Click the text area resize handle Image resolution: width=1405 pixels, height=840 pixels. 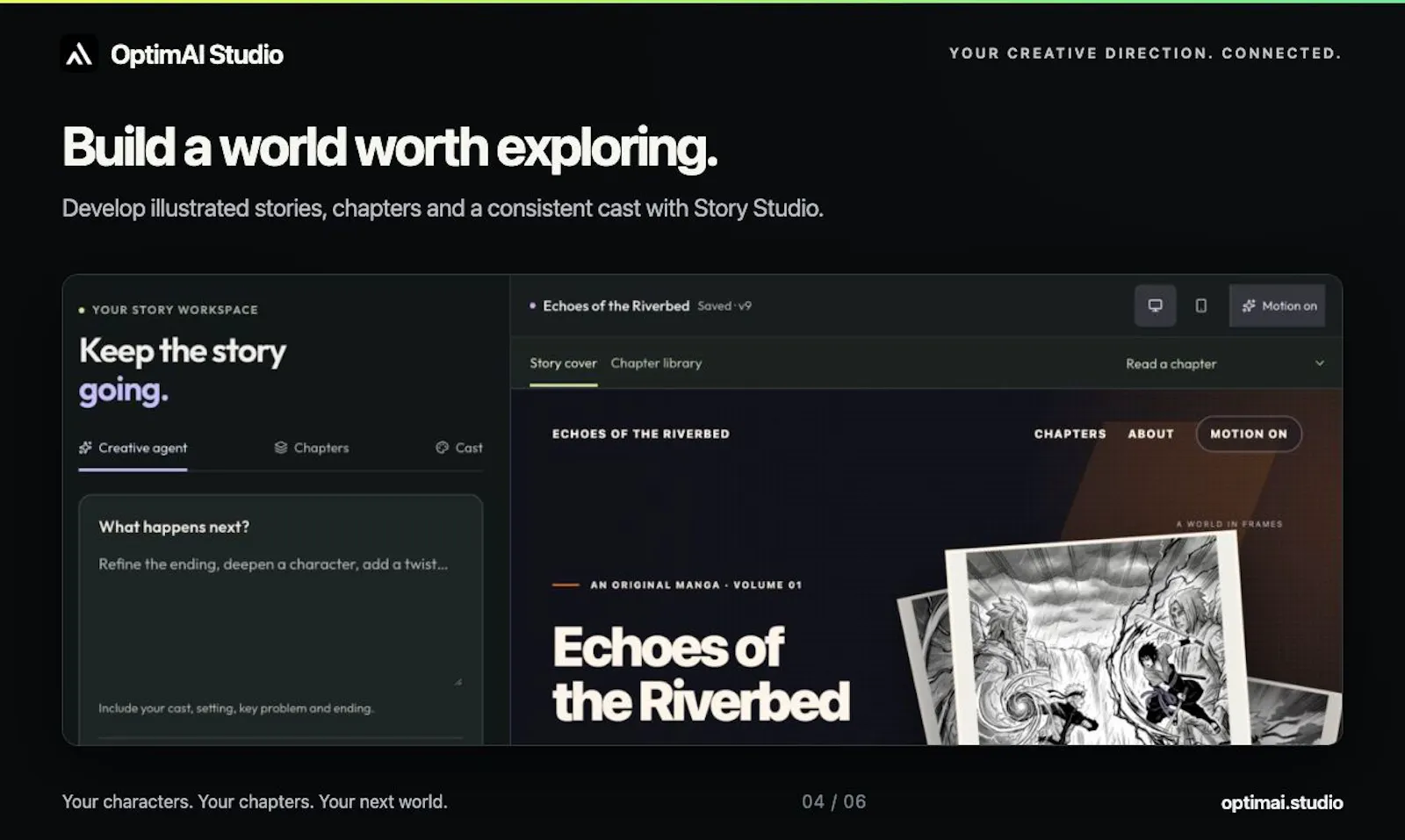click(458, 681)
